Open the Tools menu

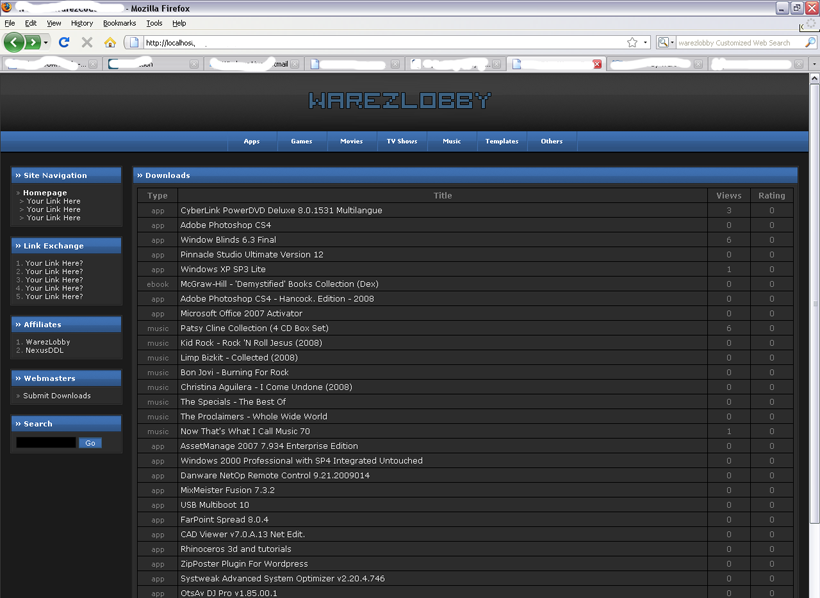pyautogui.click(x=154, y=23)
